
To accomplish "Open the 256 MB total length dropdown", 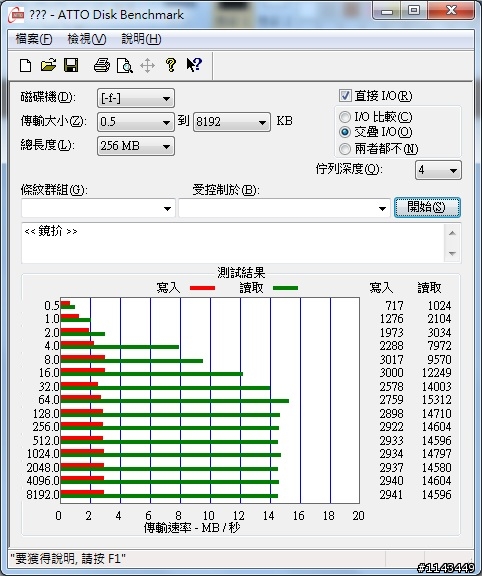I will [136, 146].
